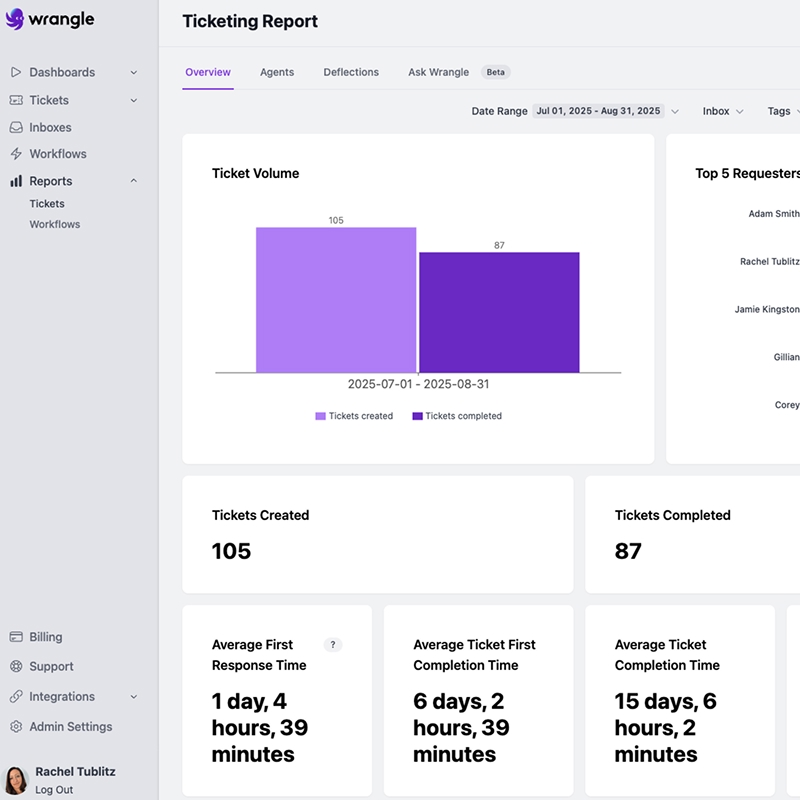Click the Workflows lightning bolt icon
This screenshot has height=800, width=800.
pyautogui.click(x=16, y=154)
